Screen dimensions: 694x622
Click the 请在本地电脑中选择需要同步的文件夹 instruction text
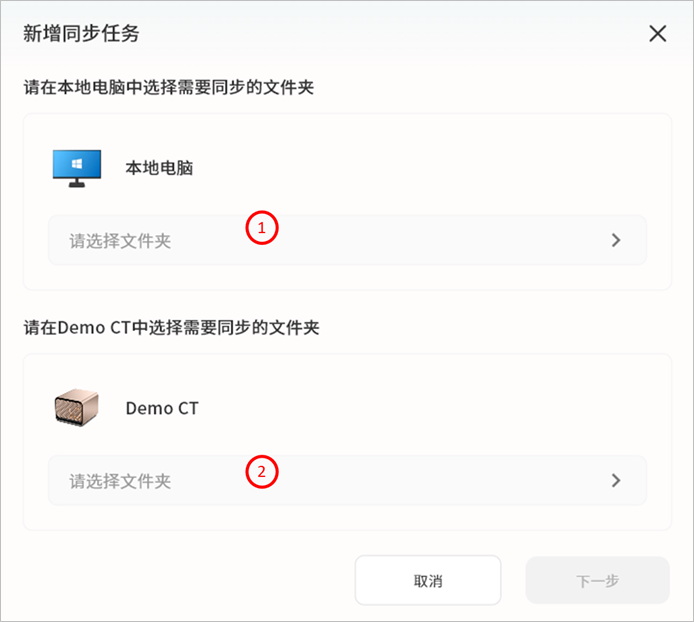tap(169, 88)
